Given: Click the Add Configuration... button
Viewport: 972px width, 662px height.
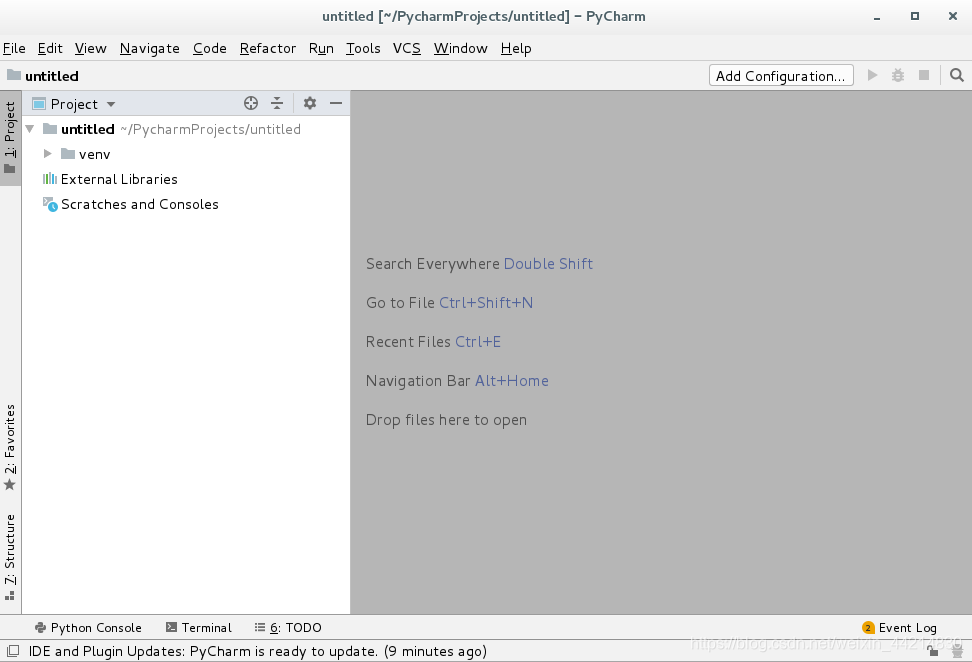Looking at the screenshot, I should click(781, 76).
